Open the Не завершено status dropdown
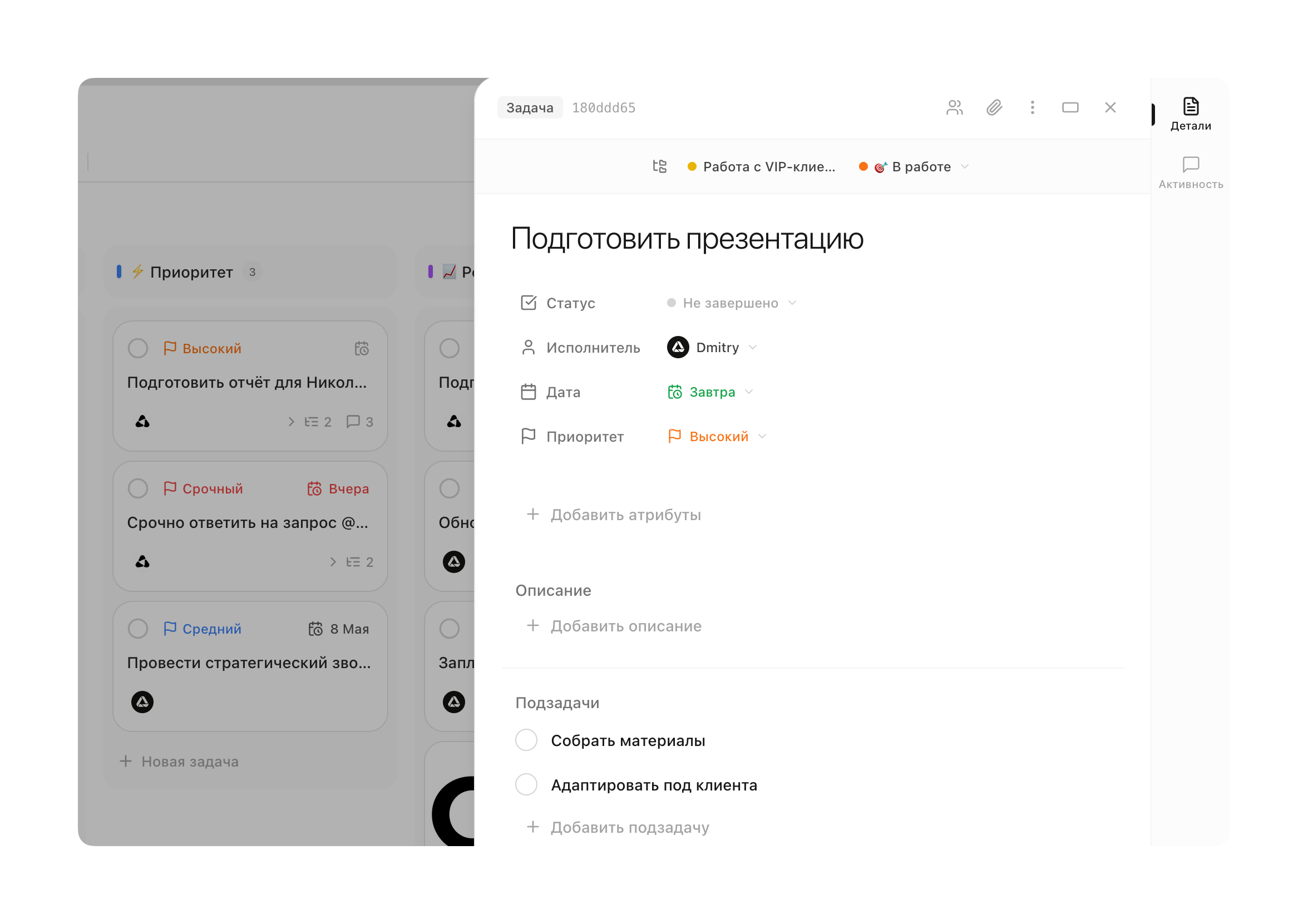The image size is (1308, 924). coord(732,303)
